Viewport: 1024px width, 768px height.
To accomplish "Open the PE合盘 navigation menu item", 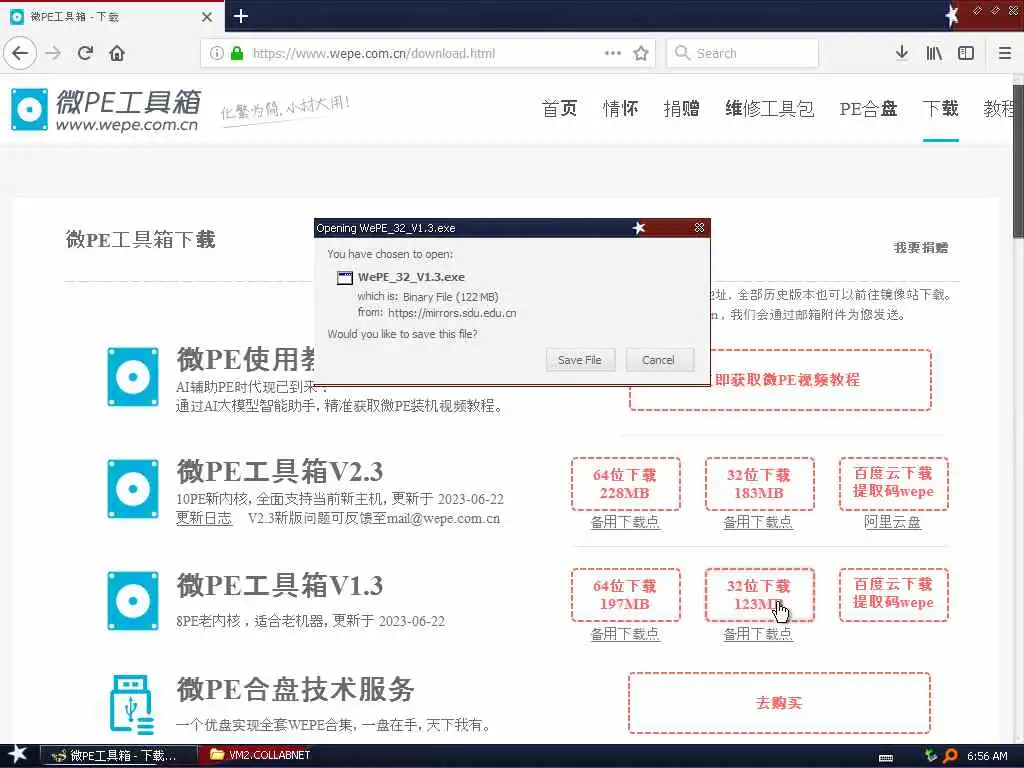I will tap(868, 108).
